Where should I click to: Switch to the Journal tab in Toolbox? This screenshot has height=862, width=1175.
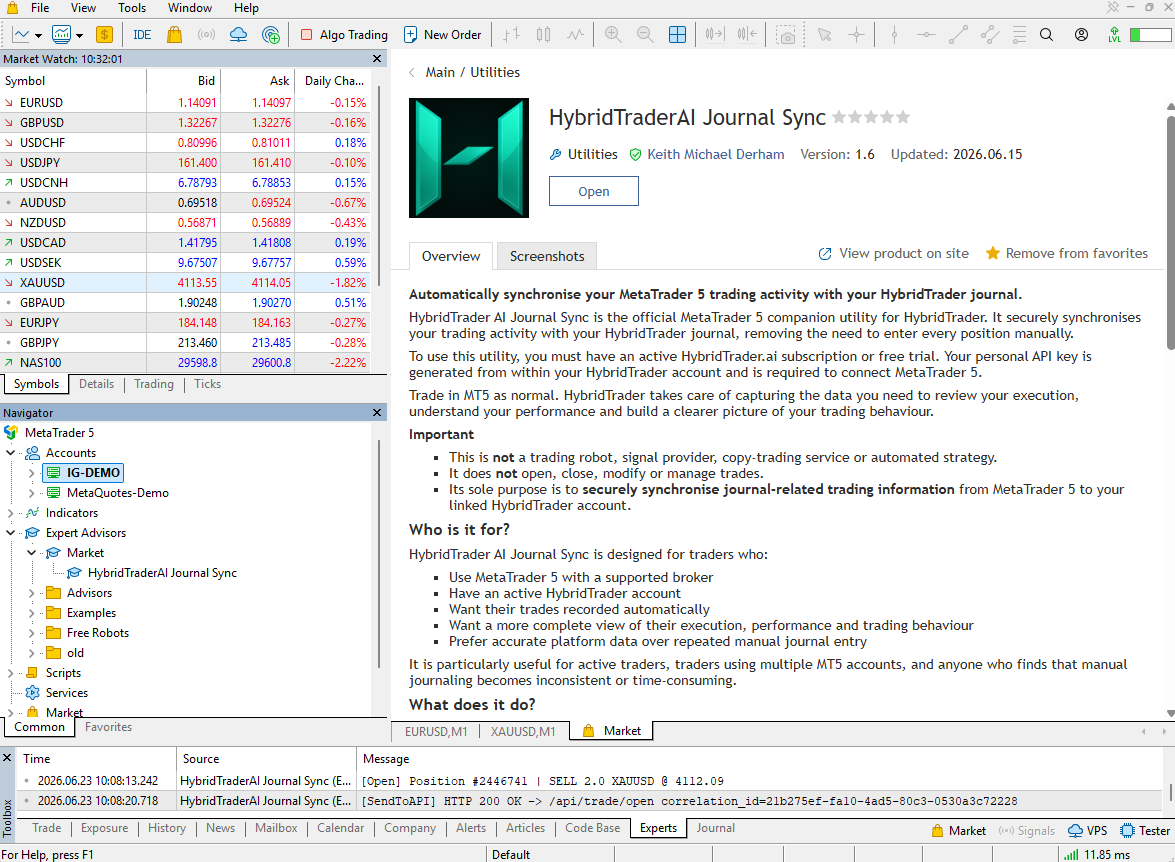716,828
